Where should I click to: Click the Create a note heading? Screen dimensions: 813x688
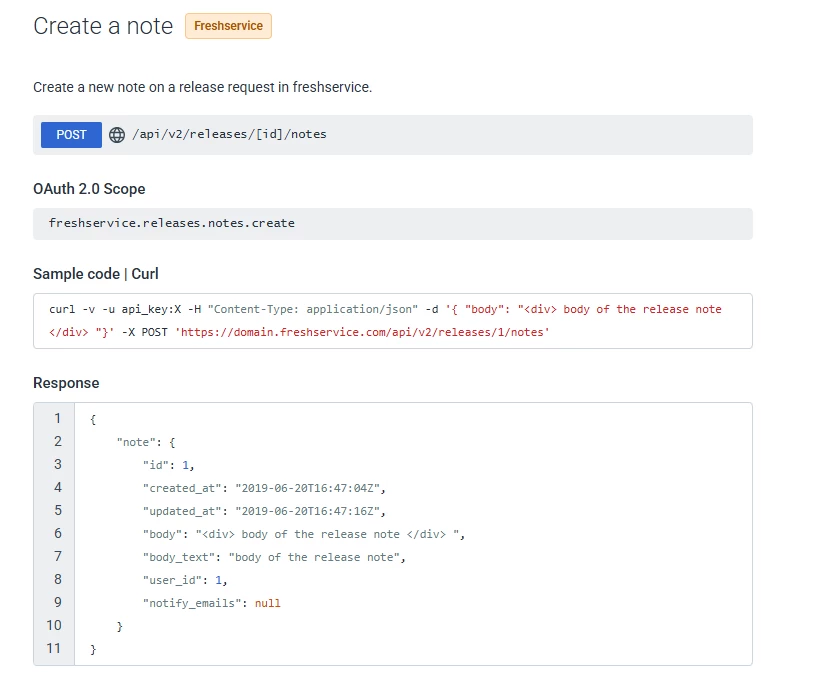103,26
